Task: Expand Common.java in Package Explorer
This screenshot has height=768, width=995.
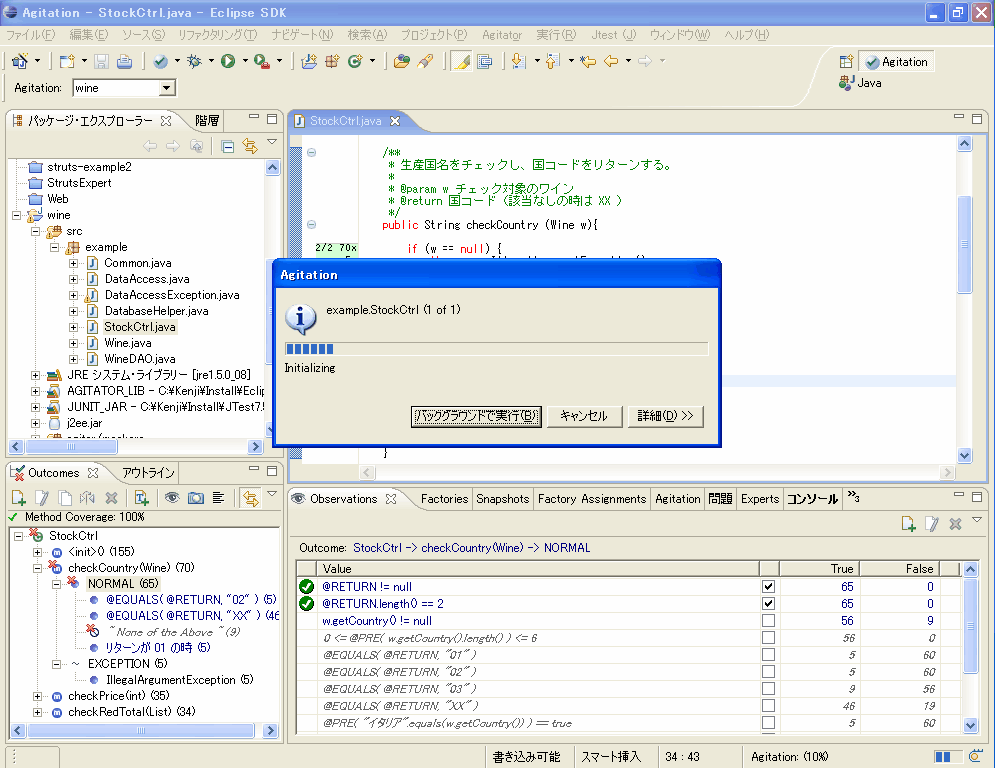Action: [74, 263]
